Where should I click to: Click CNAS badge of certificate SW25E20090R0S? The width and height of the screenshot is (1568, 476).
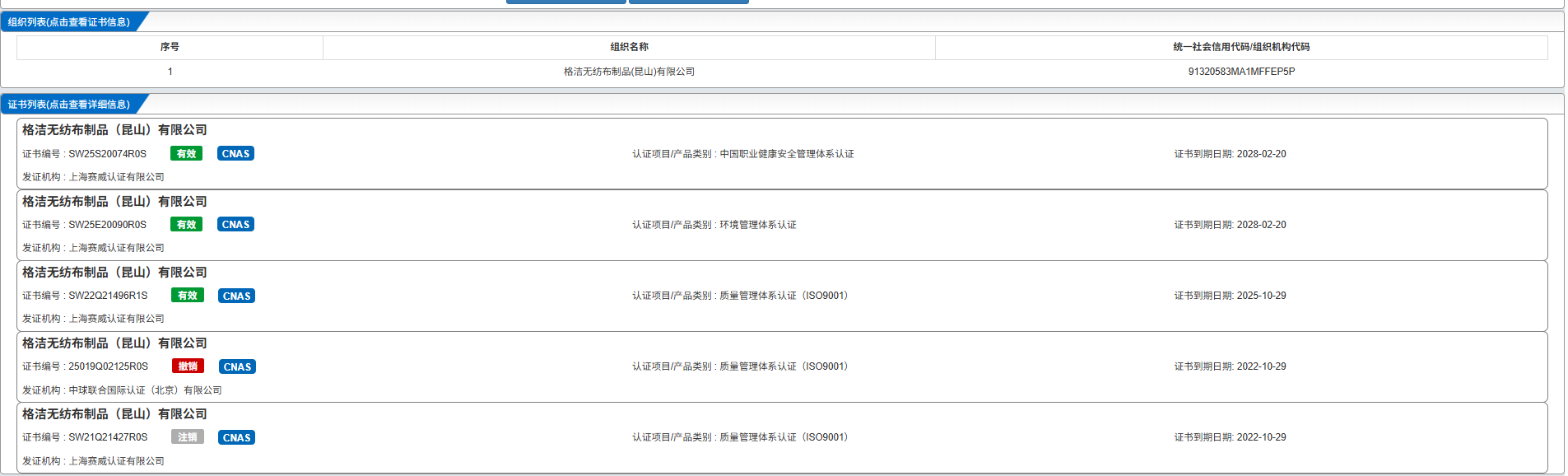(235, 224)
